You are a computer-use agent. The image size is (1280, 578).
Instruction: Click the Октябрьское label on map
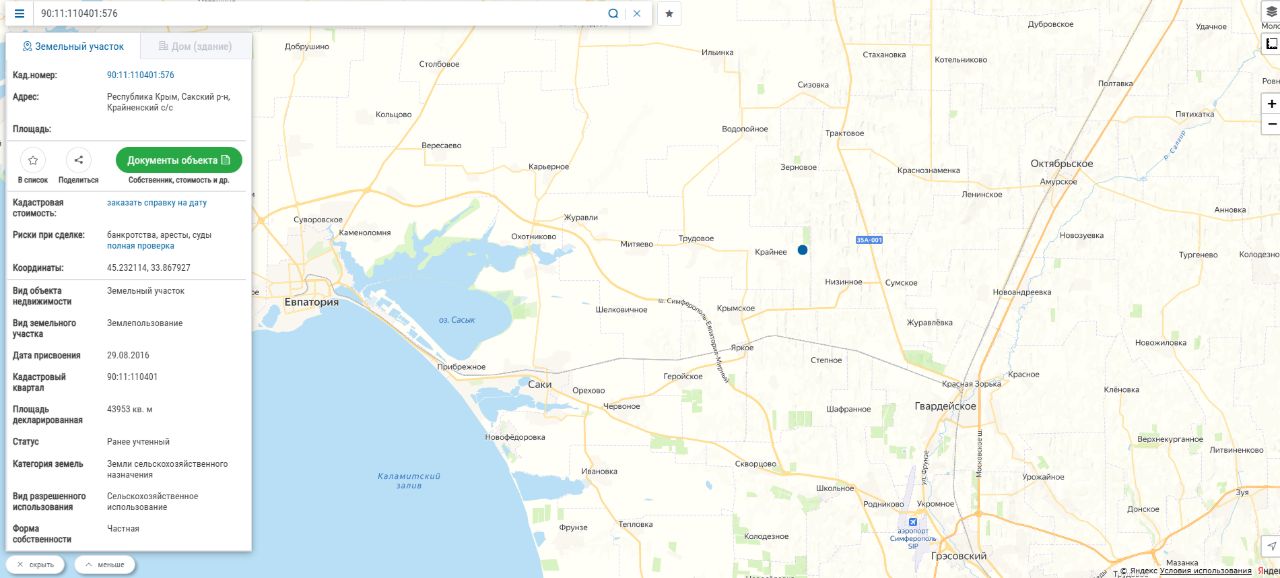coord(1061,163)
